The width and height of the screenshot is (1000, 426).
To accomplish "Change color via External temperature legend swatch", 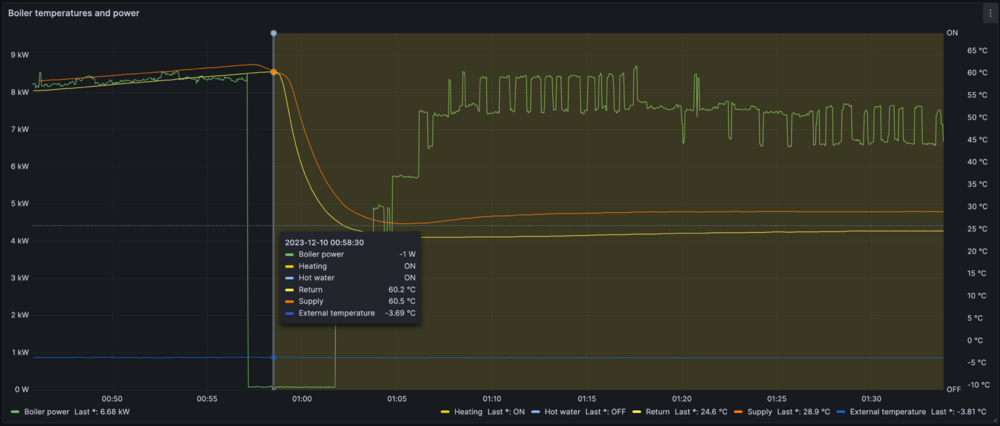I will point(842,411).
